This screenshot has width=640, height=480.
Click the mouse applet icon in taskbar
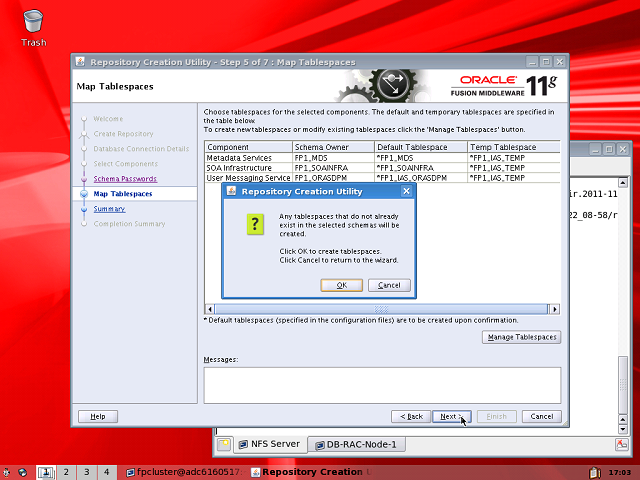pos(7,472)
